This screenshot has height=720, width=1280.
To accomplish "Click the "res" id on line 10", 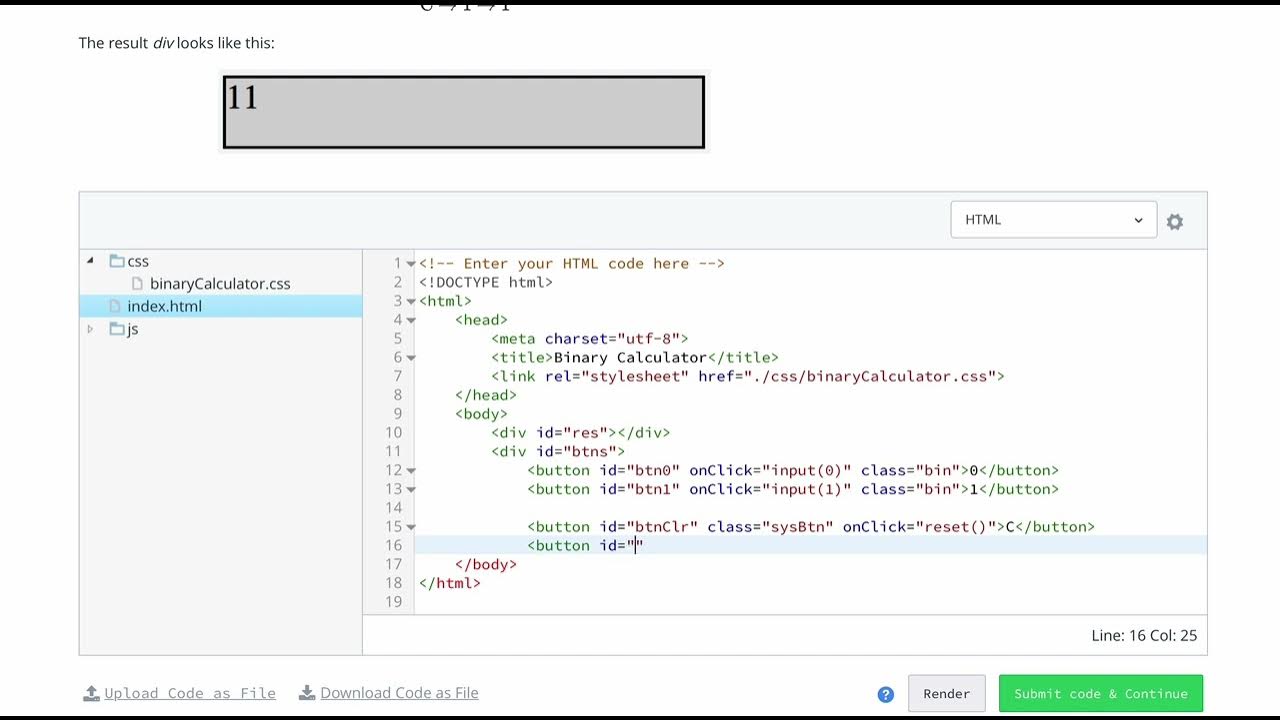I will pos(585,432).
